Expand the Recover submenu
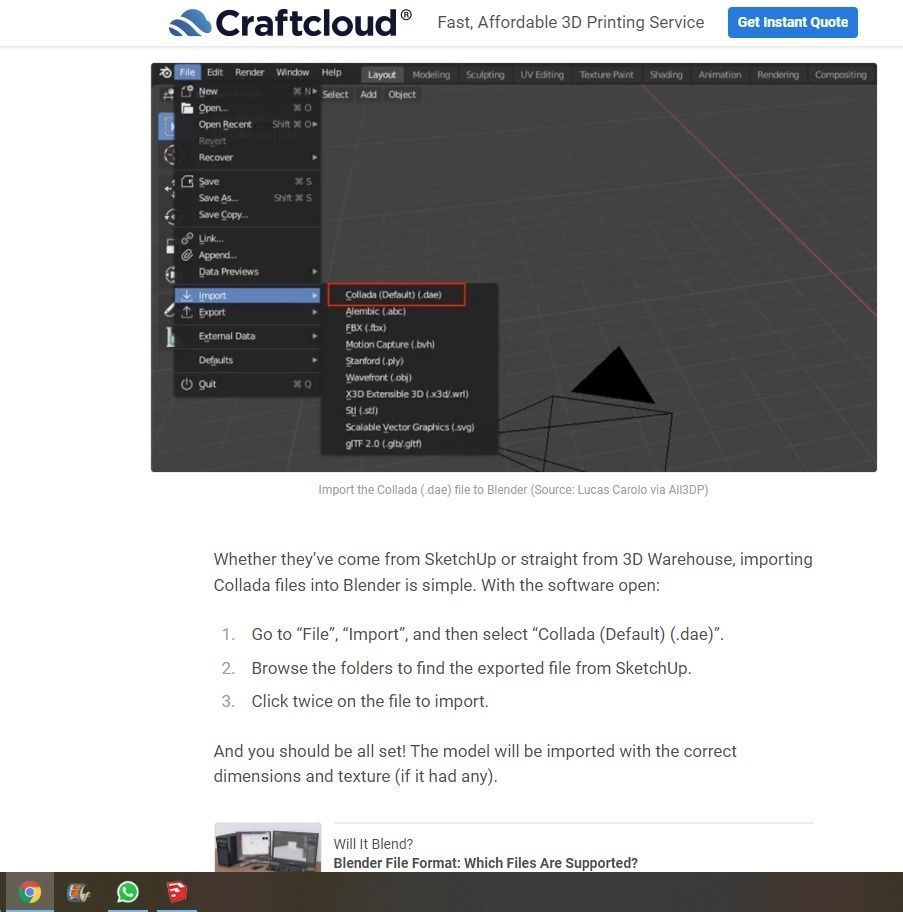Viewport: 903px width, 912px height. pos(248,157)
